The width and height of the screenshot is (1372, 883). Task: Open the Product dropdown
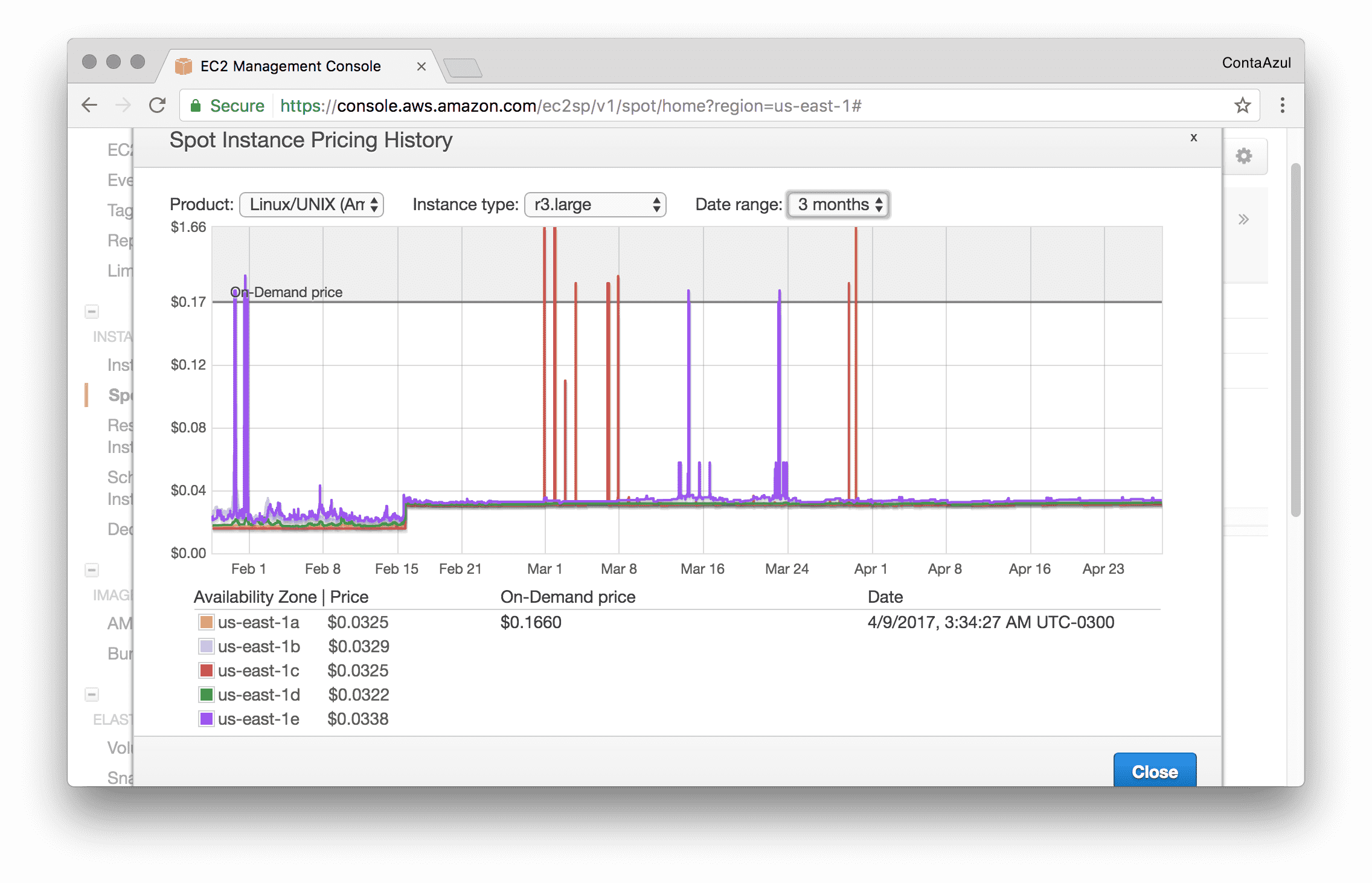click(312, 204)
